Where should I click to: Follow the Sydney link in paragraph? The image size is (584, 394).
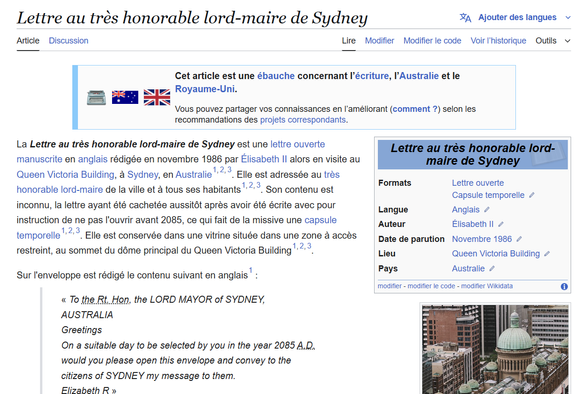pos(143,175)
